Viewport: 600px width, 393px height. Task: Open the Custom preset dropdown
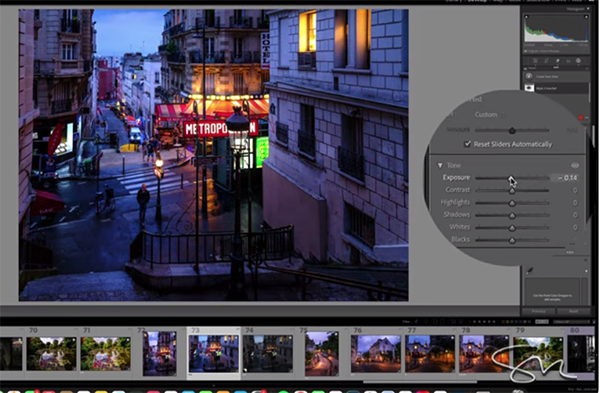point(489,114)
